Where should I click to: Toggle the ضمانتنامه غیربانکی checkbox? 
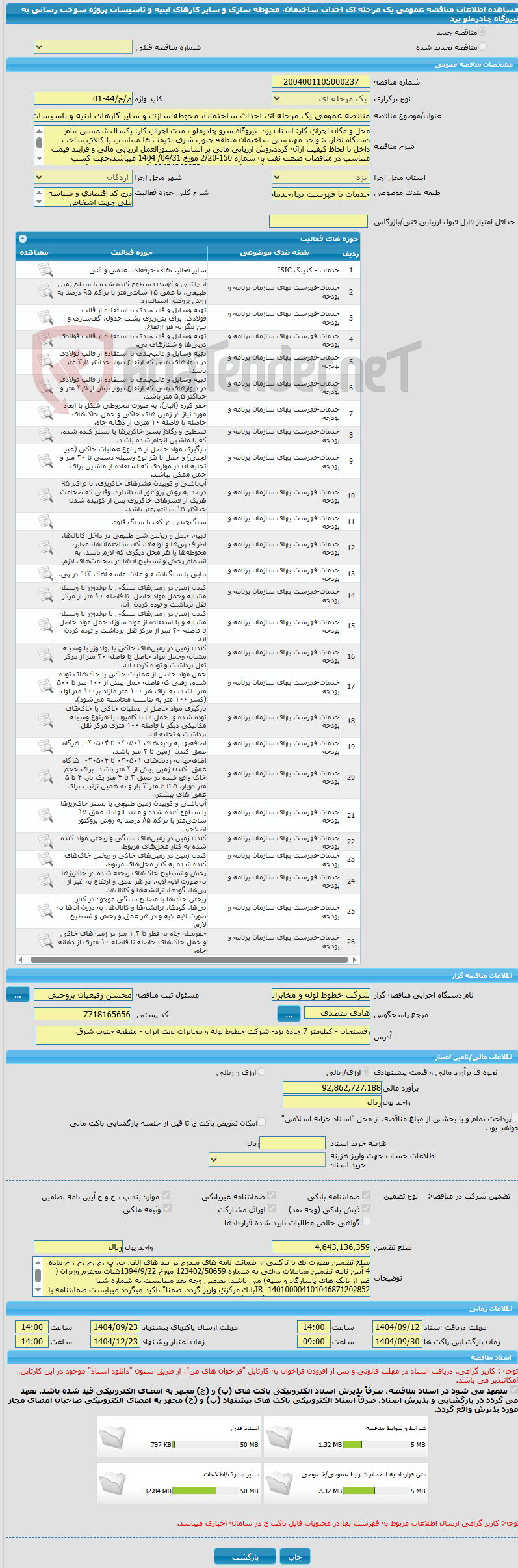272,1195
